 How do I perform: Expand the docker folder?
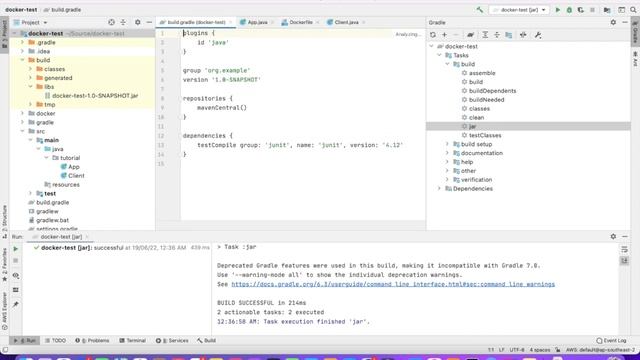click(x=23, y=113)
